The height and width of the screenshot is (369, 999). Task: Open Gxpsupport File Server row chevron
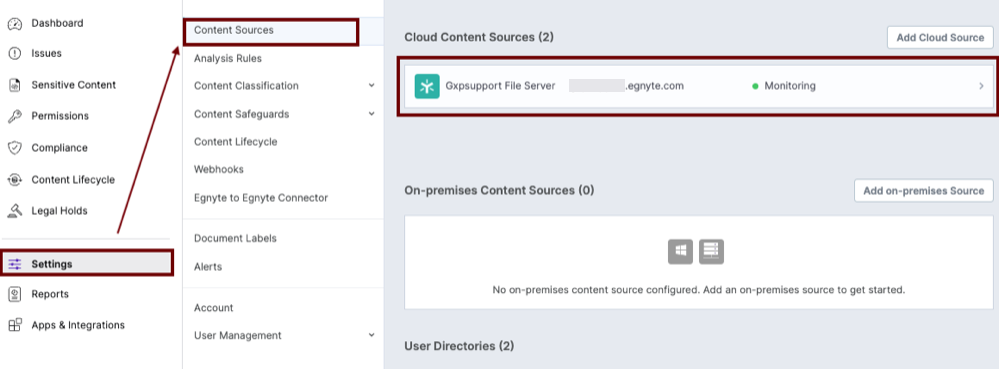click(981, 86)
